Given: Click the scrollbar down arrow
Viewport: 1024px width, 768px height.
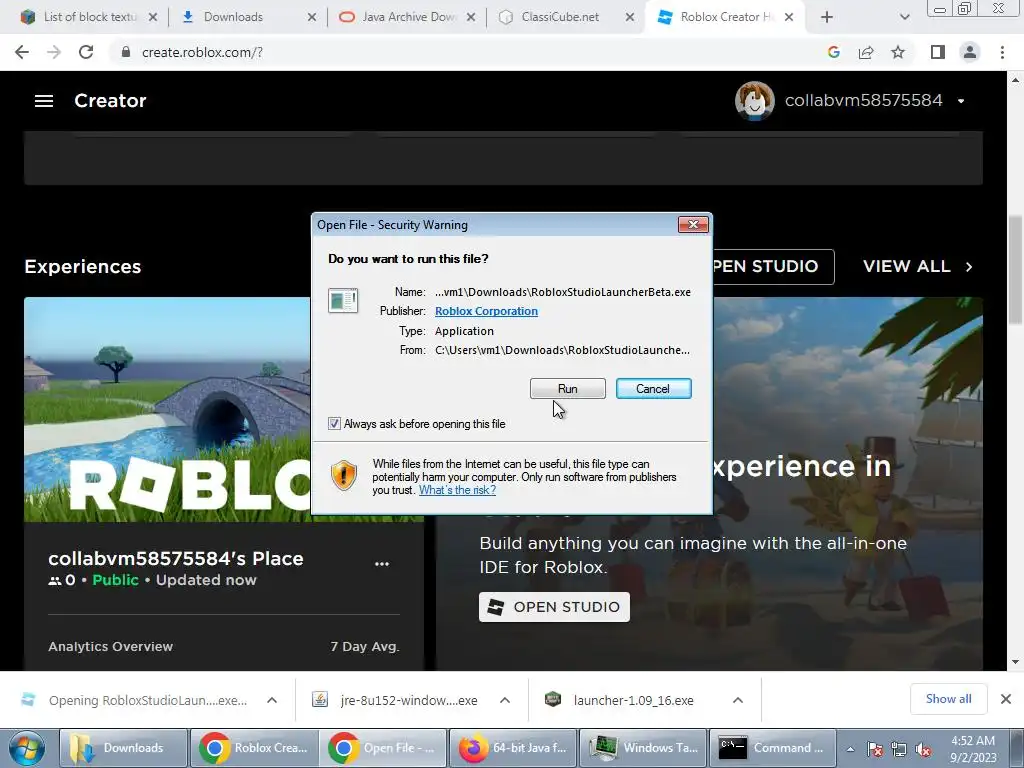Looking at the screenshot, I should pyautogui.click(x=1015, y=662).
